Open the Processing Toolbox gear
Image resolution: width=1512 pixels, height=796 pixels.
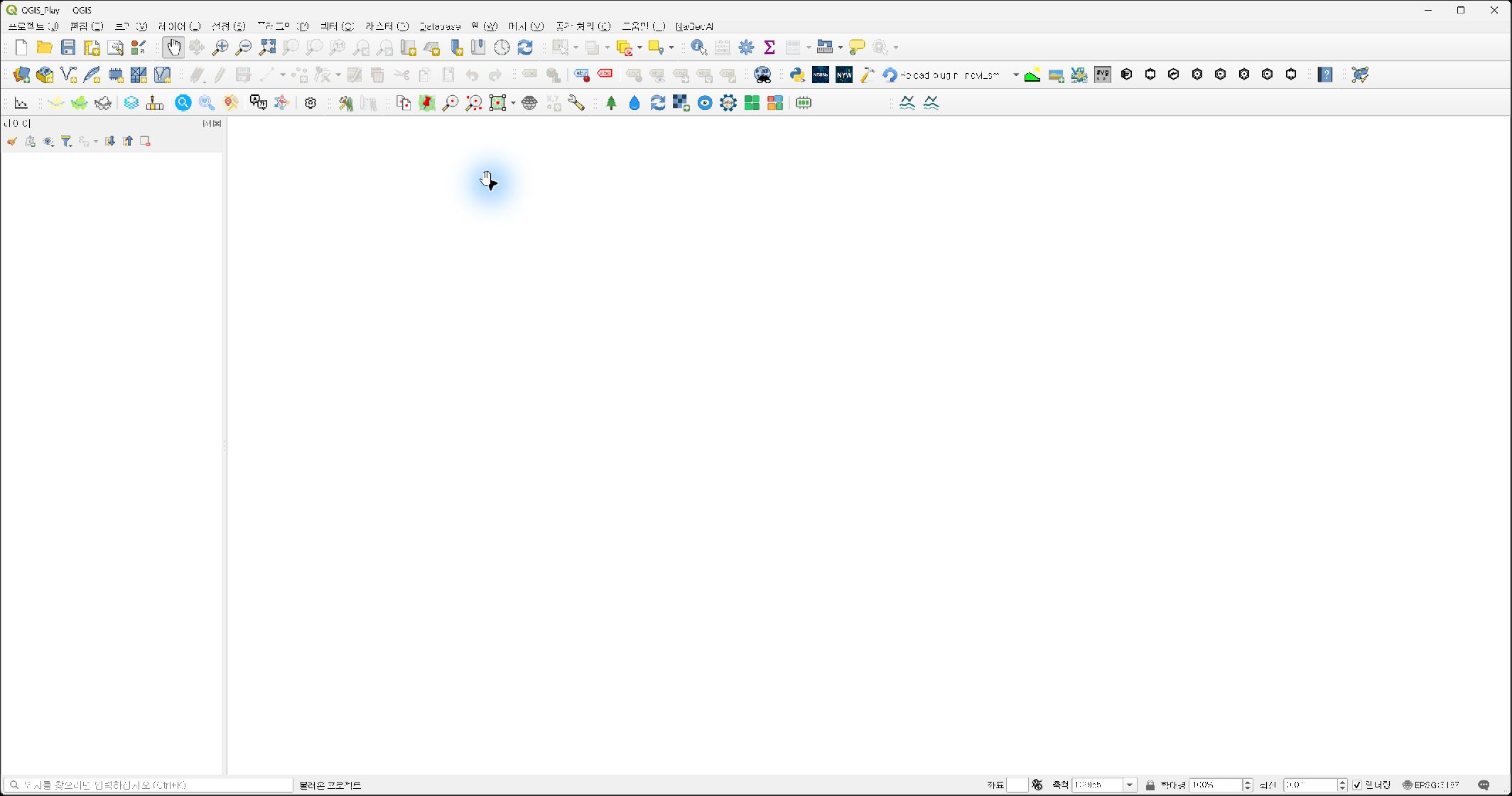pyautogui.click(x=746, y=48)
